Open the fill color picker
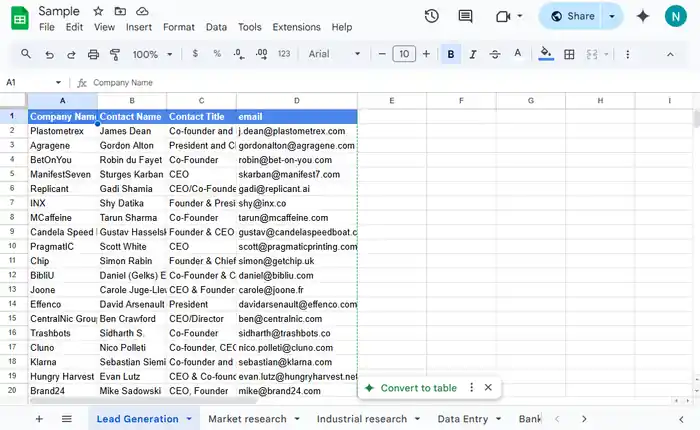Image resolution: width=700 pixels, height=430 pixels. point(546,54)
